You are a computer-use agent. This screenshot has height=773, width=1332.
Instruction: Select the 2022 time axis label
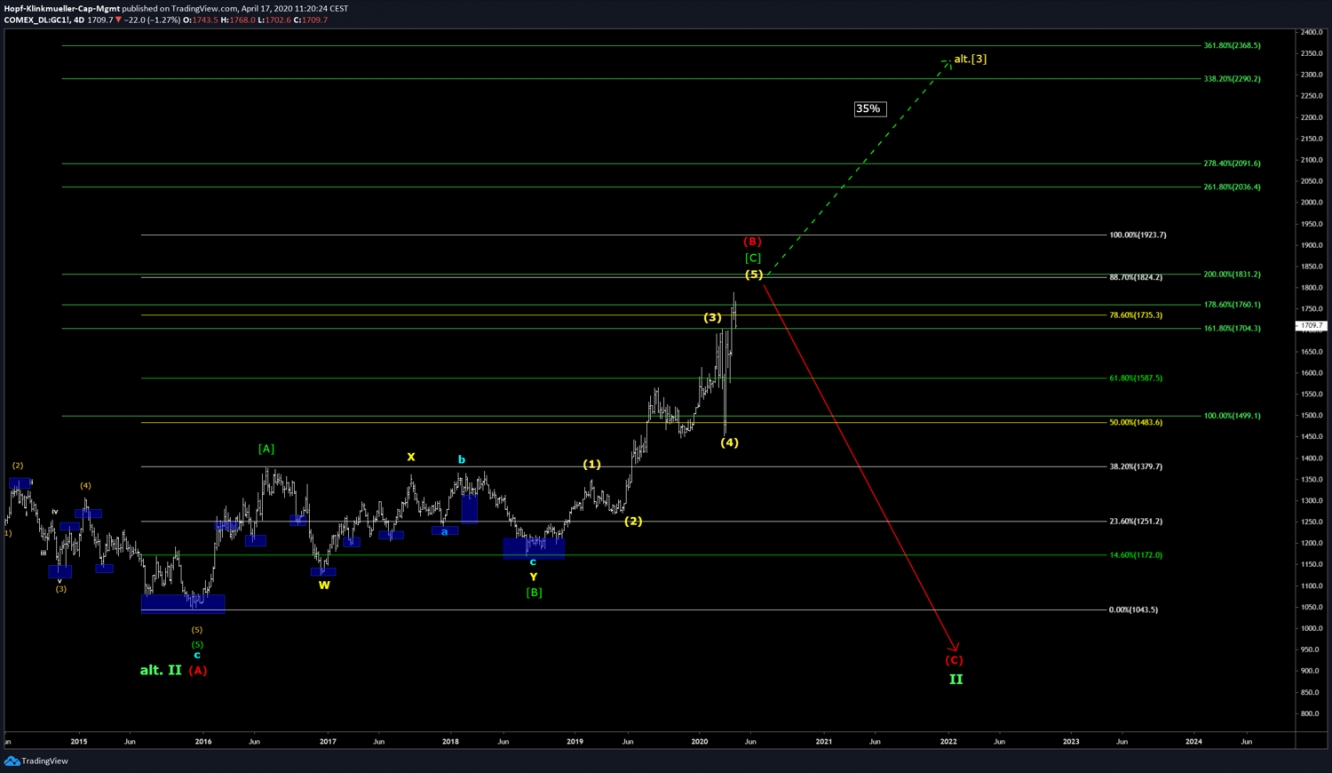click(948, 742)
